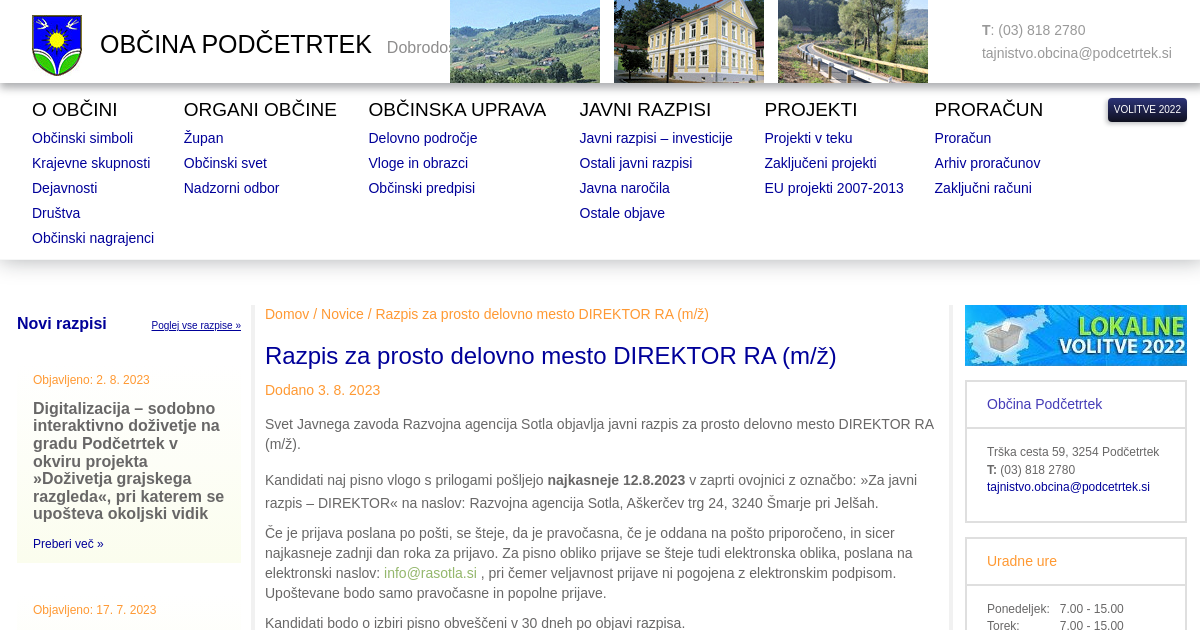Click the info@rasotla.si email link

430,573
